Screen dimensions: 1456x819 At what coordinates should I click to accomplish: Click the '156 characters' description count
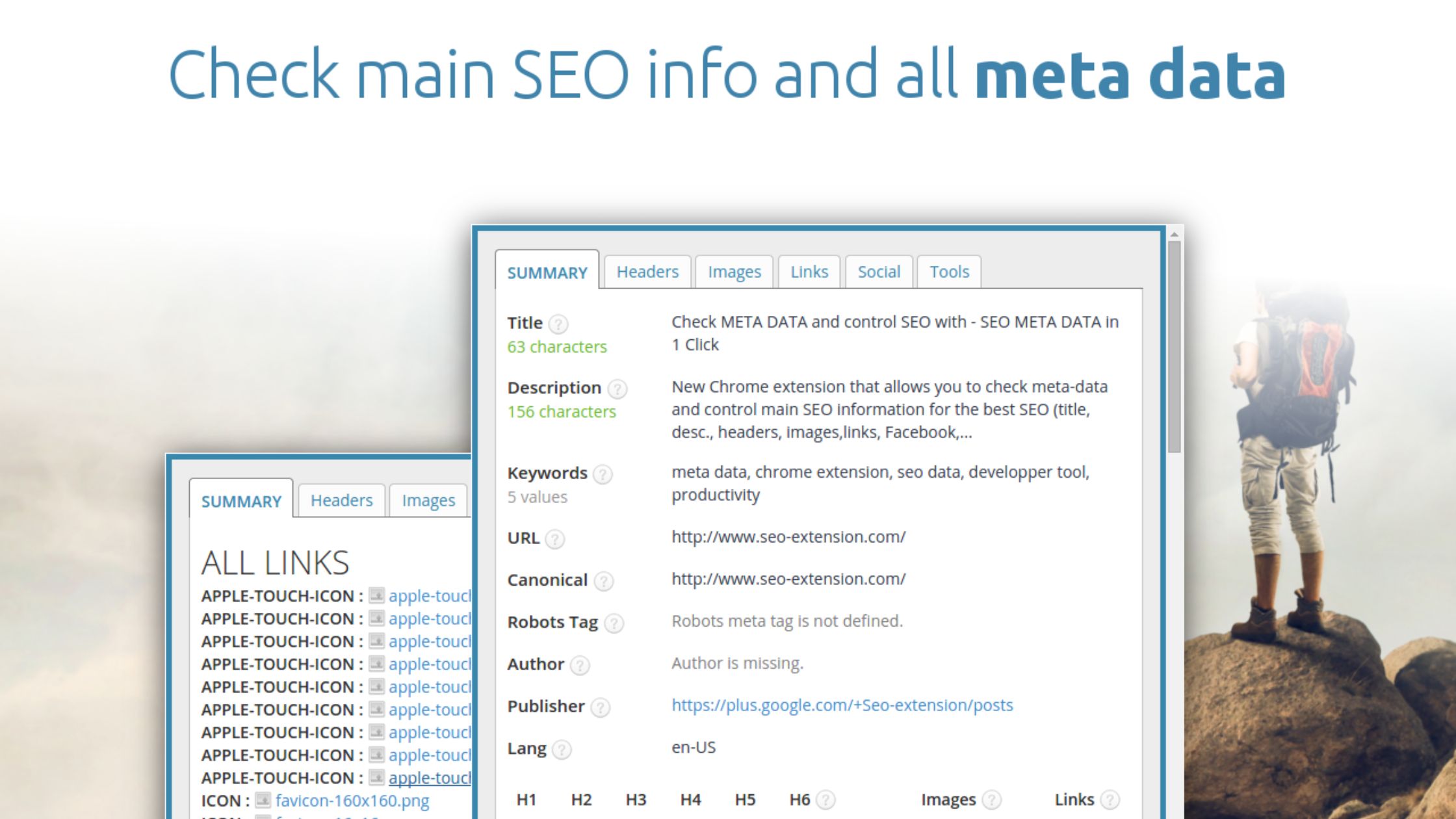[562, 412]
